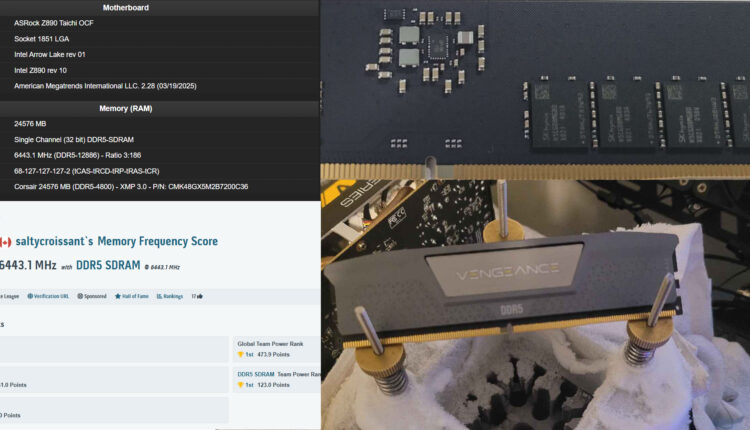The image size is (750, 430).
Task: Open the saltycroissant user profile link
Action: pos(58,242)
